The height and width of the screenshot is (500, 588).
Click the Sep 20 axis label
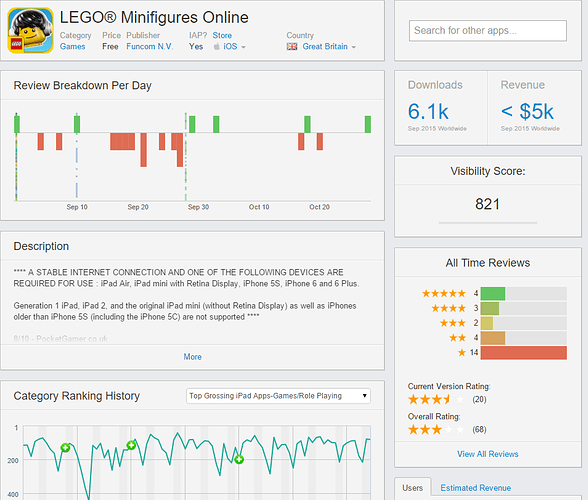click(x=138, y=207)
